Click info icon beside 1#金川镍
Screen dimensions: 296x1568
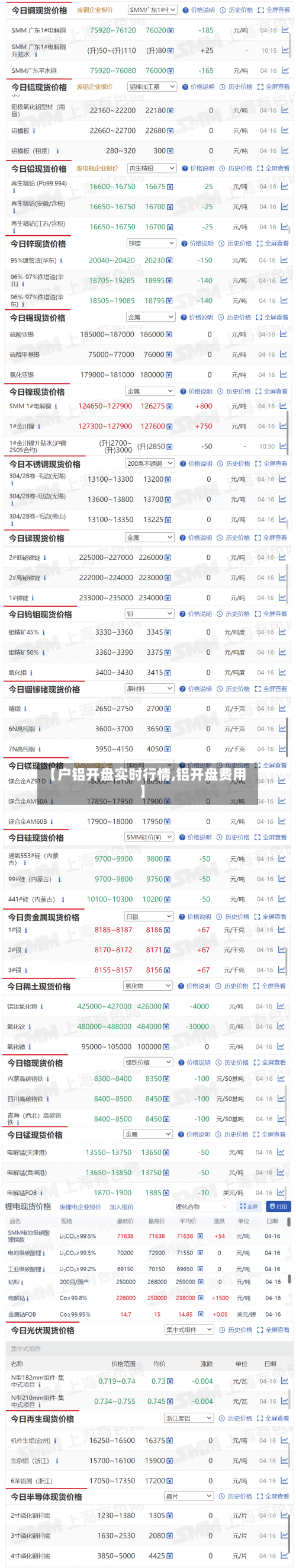[x=39, y=427]
